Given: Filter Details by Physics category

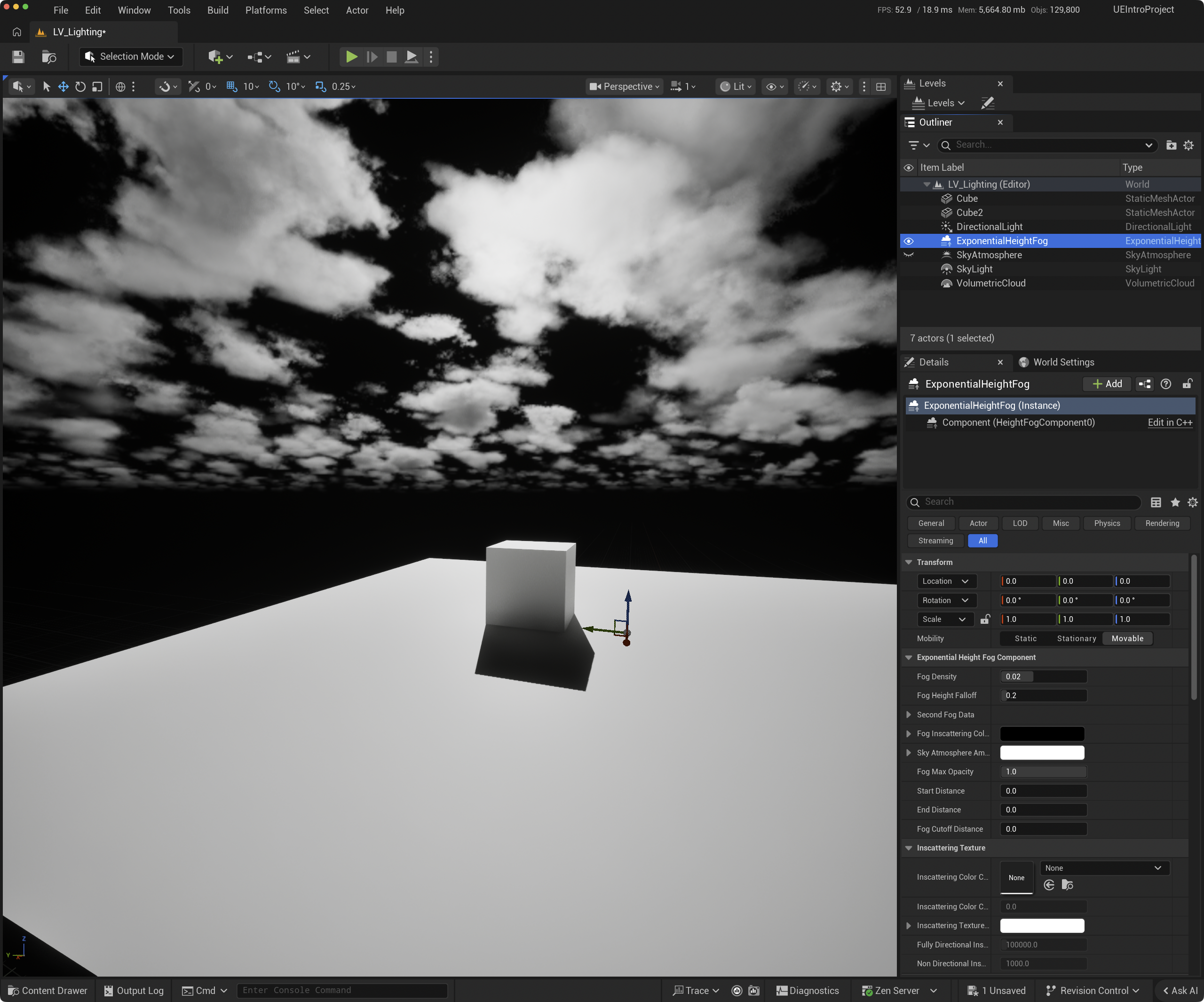Looking at the screenshot, I should pyautogui.click(x=1107, y=523).
